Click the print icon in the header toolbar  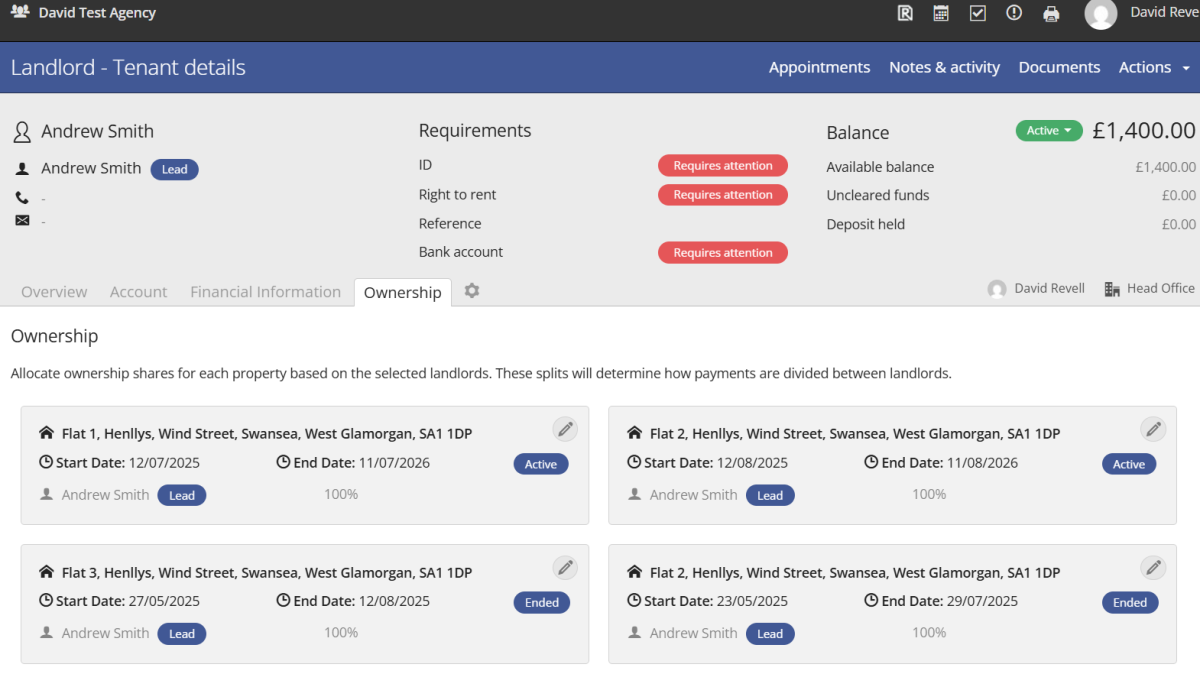pyautogui.click(x=1051, y=13)
